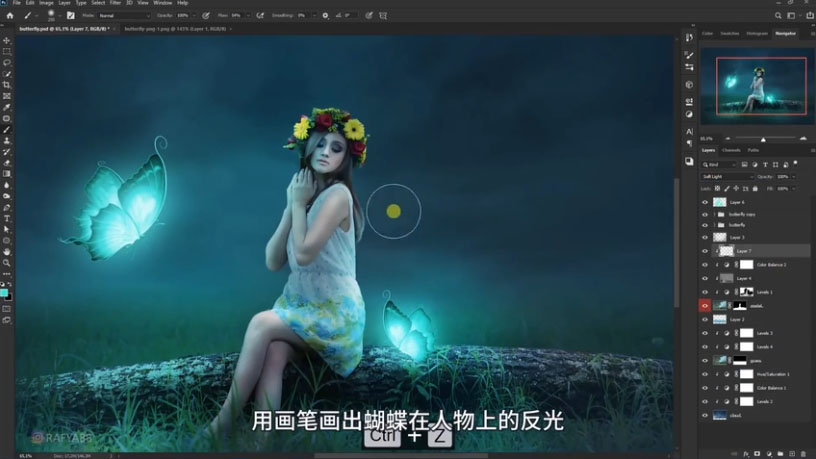Click the foreground cyan color swatch
Image resolution: width=816 pixels, height=459 pixels.
4,293
